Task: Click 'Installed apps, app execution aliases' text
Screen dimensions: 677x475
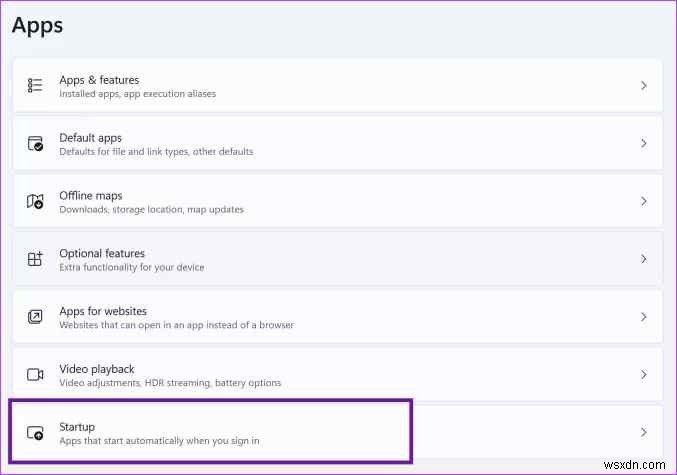Action: [x=137, y=94]
